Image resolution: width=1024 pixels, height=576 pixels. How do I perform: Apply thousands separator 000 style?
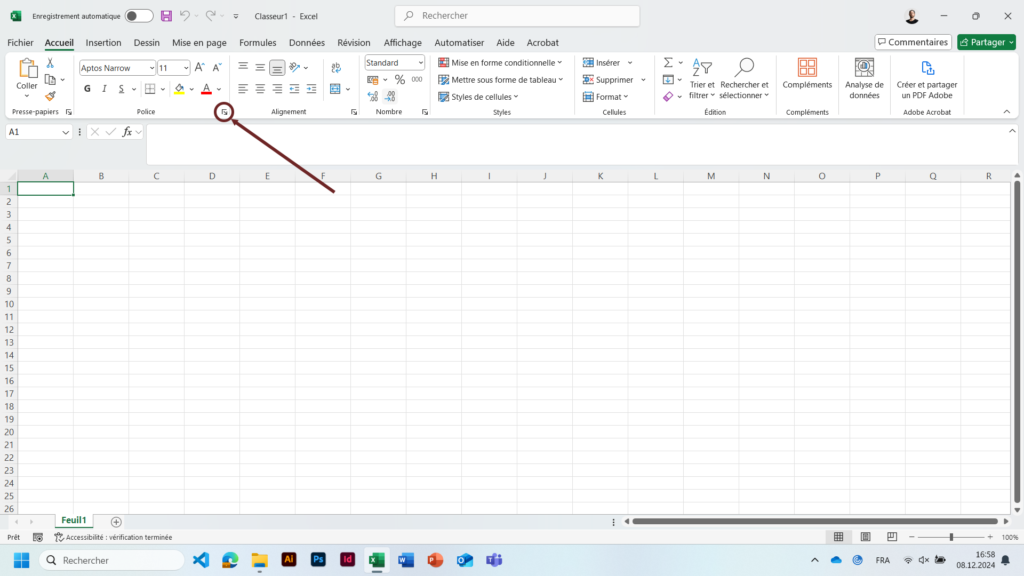(x=417, y=80)
